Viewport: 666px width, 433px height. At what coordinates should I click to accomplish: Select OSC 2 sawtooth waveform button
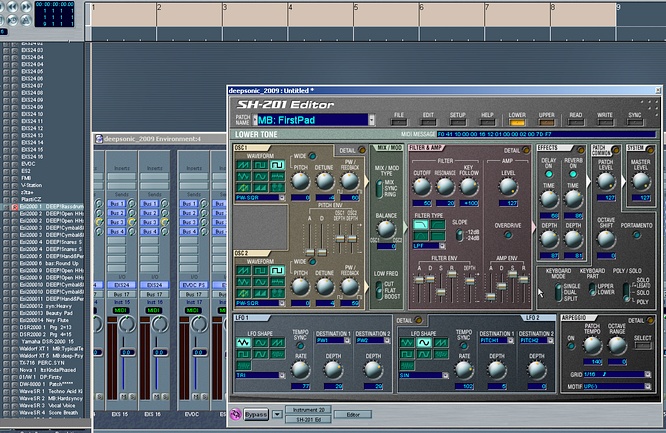click(243, 271)
